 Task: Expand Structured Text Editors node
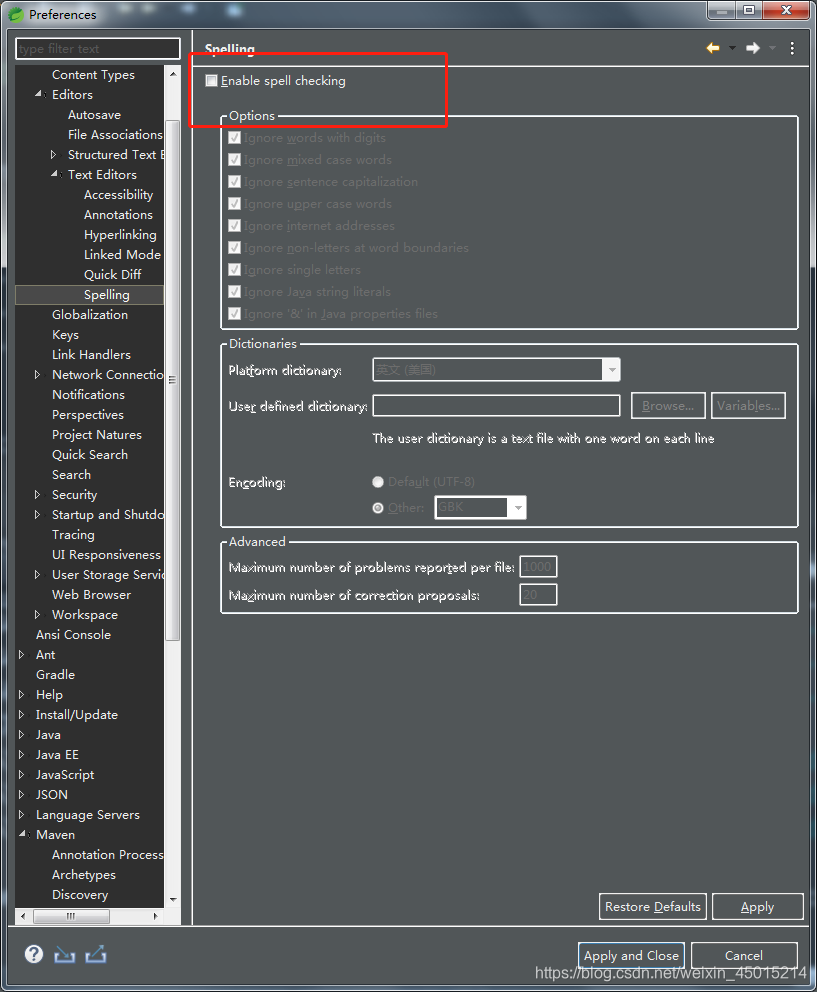(54, 154)
